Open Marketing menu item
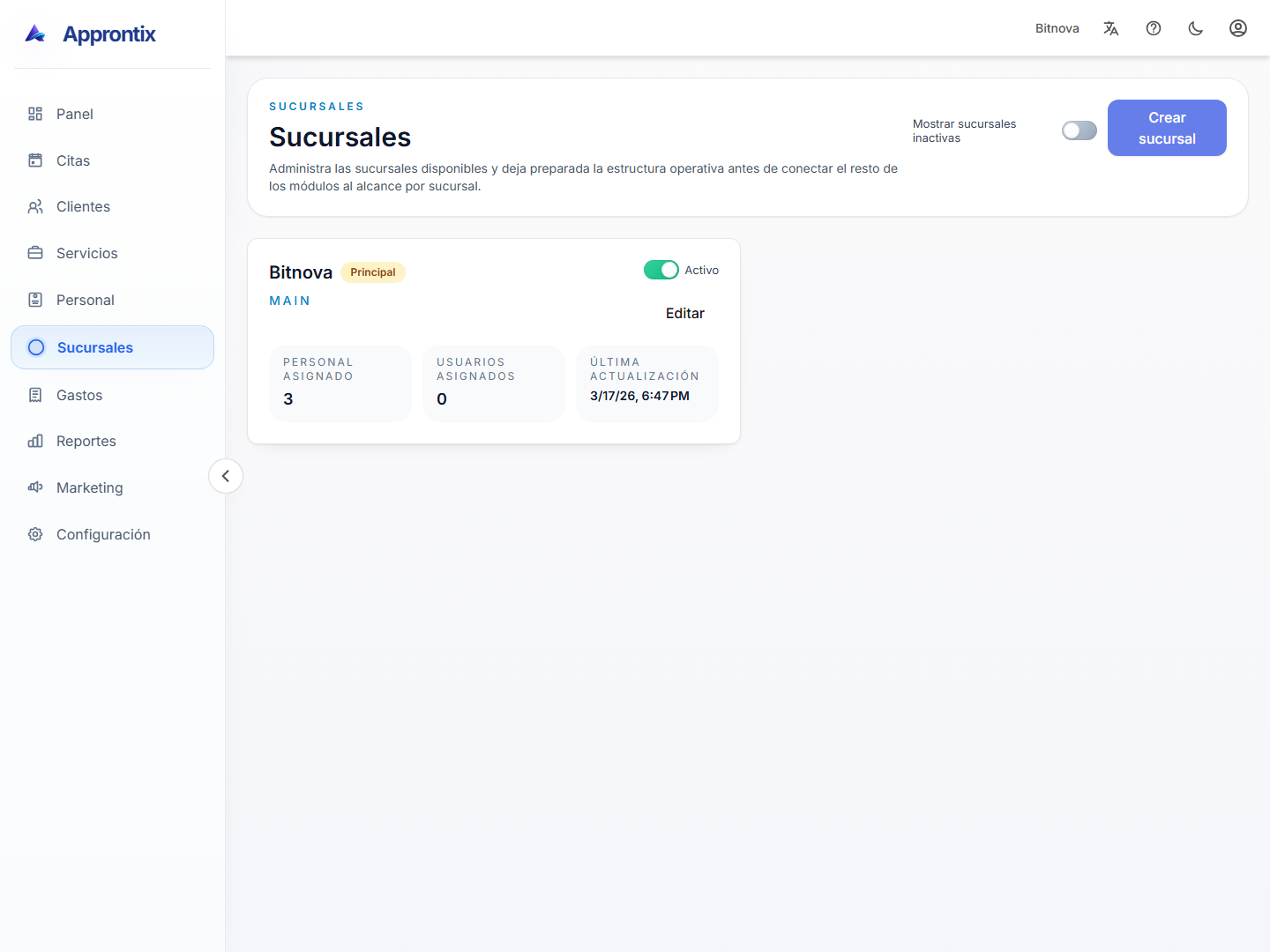The width and height of the screenshot is (1270, 952). tap(112, 487)
